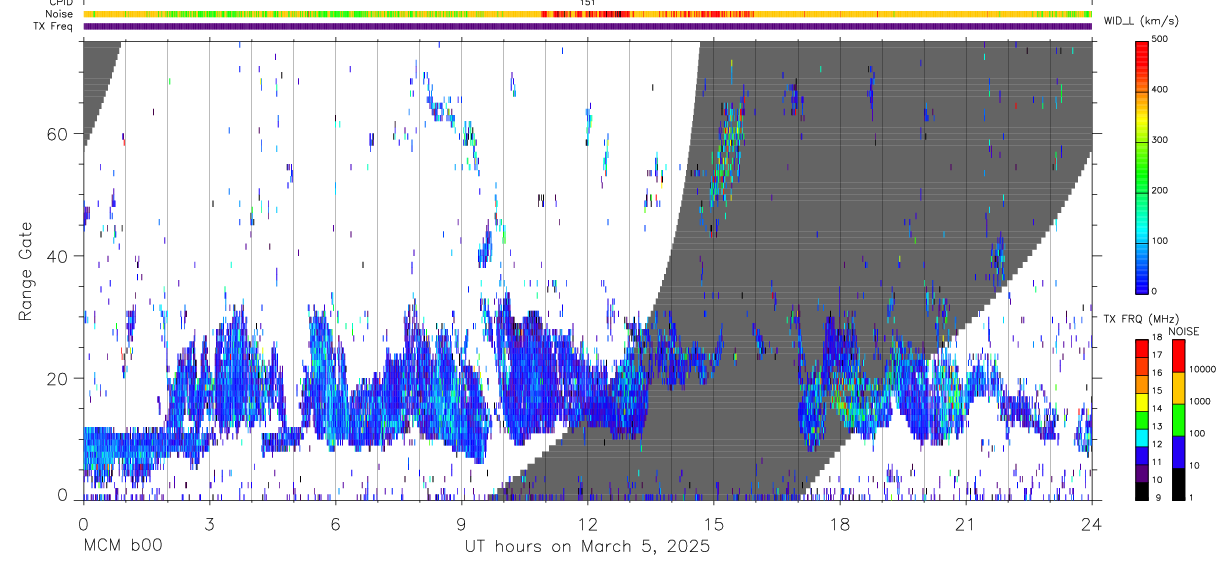Click x-axis tick label 9
The image size is (1228, 567).
click(x=461, y=524)
